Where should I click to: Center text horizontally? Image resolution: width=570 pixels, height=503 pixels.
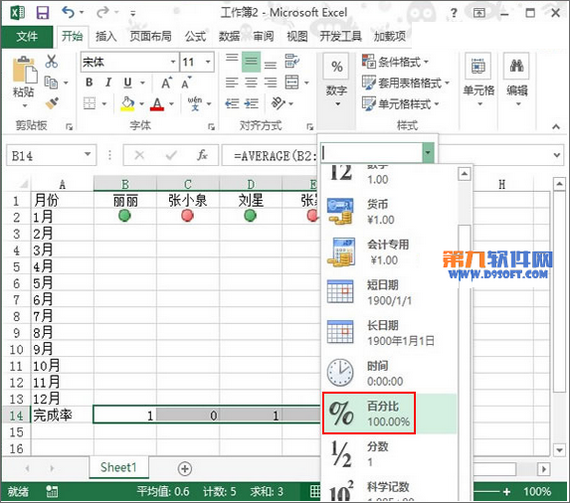point(251,83)
